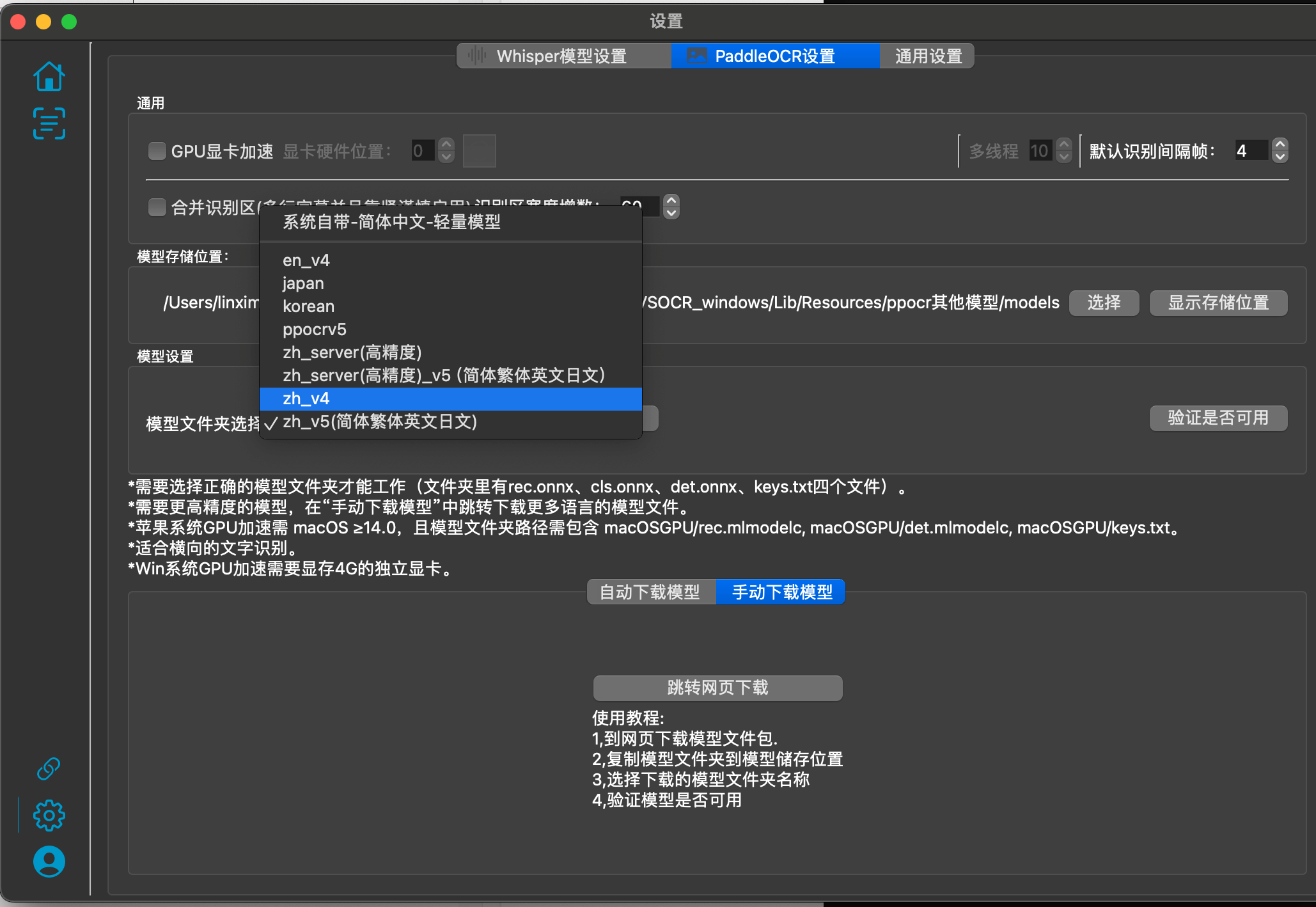Switch to the Whisper模型设置 tab
The height and width of the screenshot is (907, 1316).
pos(564,56)
